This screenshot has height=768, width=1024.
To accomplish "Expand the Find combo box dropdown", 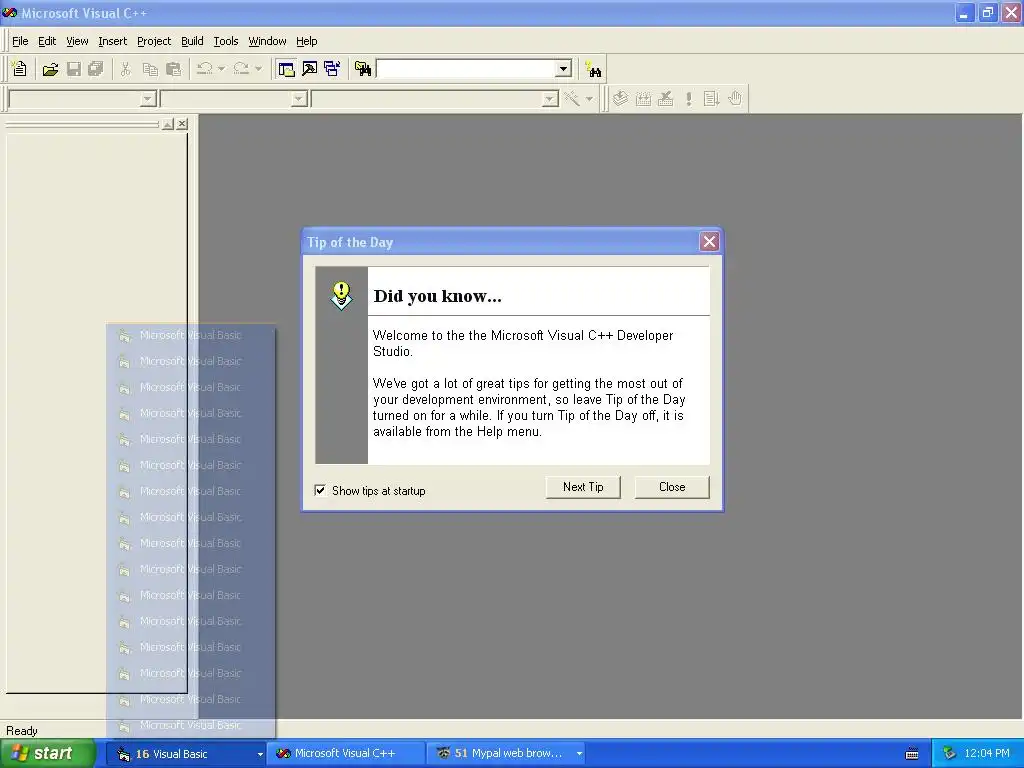I will click(x=563, y=69).
